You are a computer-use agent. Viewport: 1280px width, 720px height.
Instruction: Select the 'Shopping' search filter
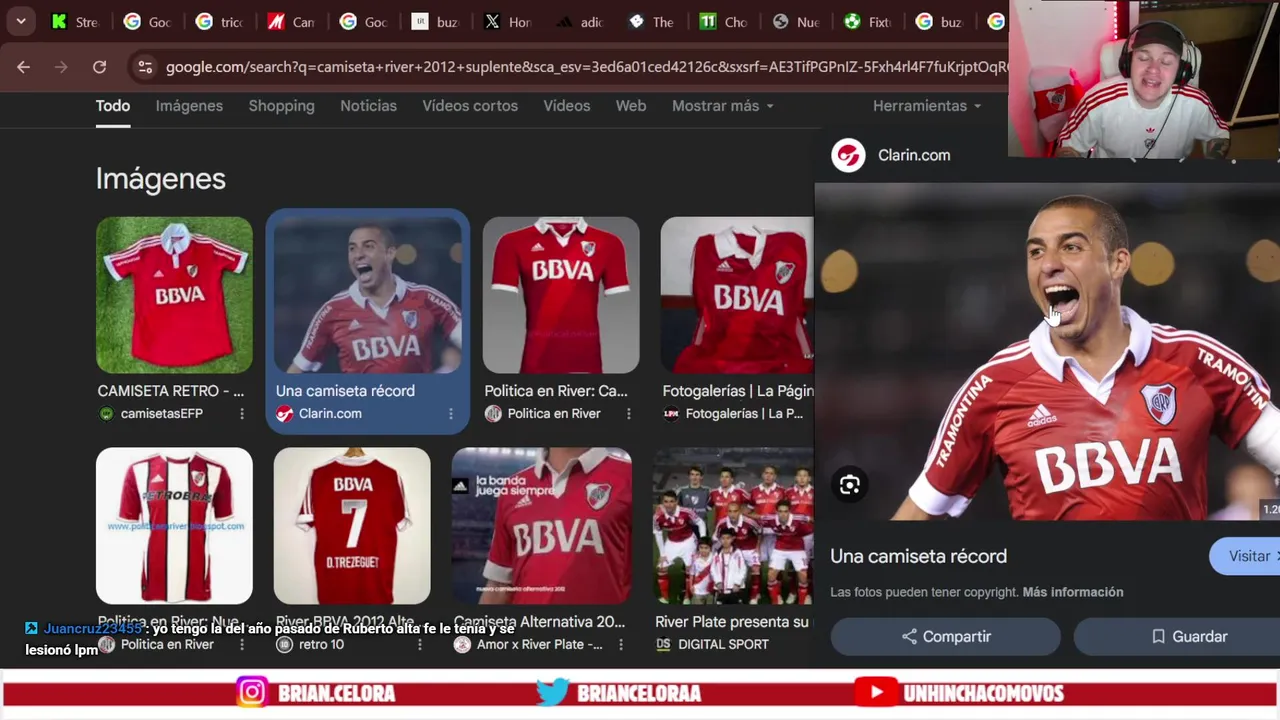pos(281,105)
